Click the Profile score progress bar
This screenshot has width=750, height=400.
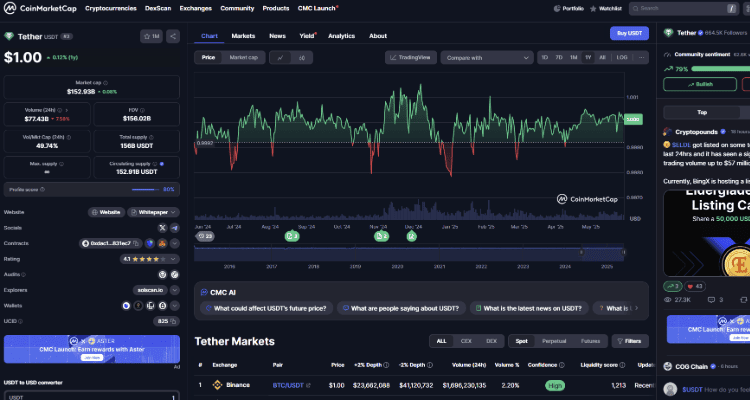(x=145, y=189)
